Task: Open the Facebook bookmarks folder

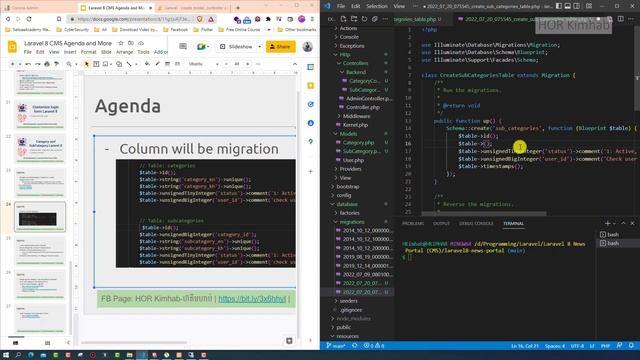Action: tap(176, 30)
